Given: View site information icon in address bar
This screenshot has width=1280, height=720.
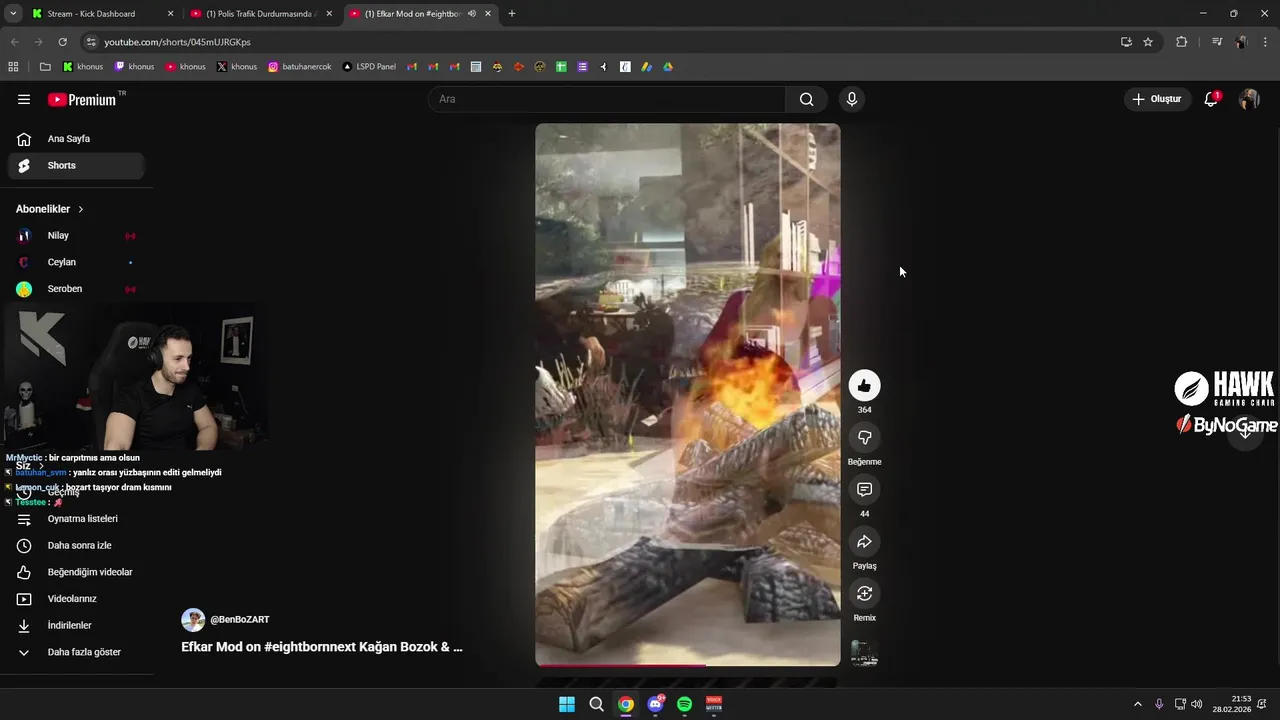Looking at the screenshot, I should point(91,42).
